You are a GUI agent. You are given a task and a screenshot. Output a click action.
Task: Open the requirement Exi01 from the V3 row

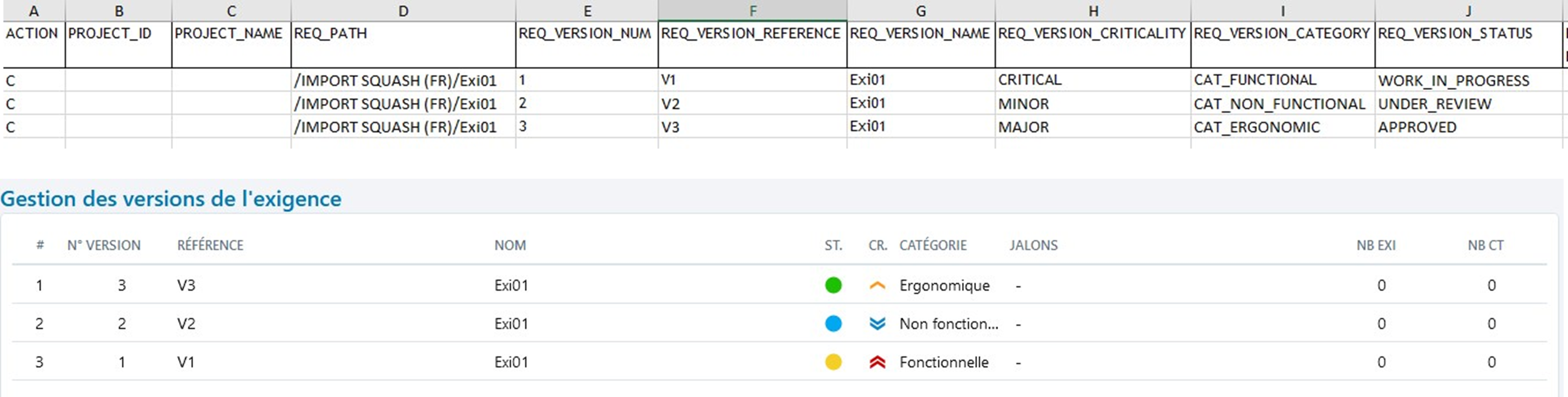tap(510, 284)
